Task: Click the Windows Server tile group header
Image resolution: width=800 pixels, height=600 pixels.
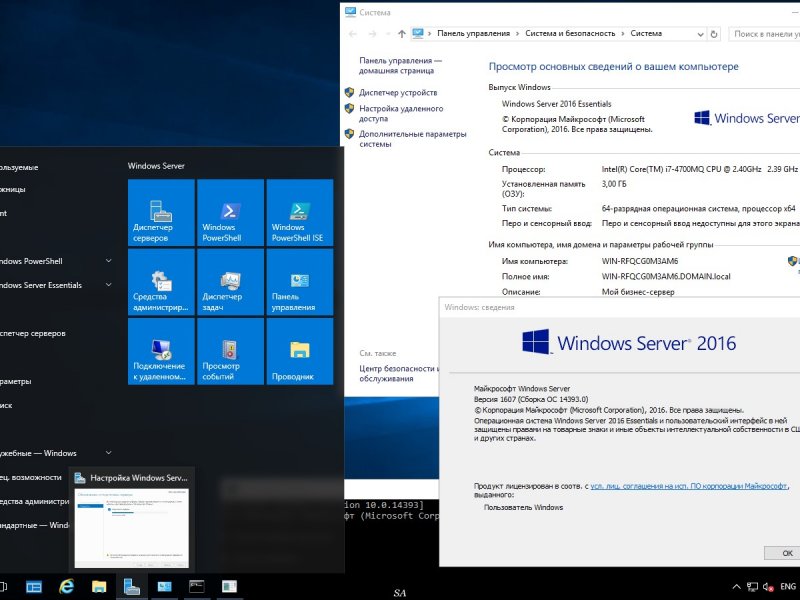Action: pos(156,166)
